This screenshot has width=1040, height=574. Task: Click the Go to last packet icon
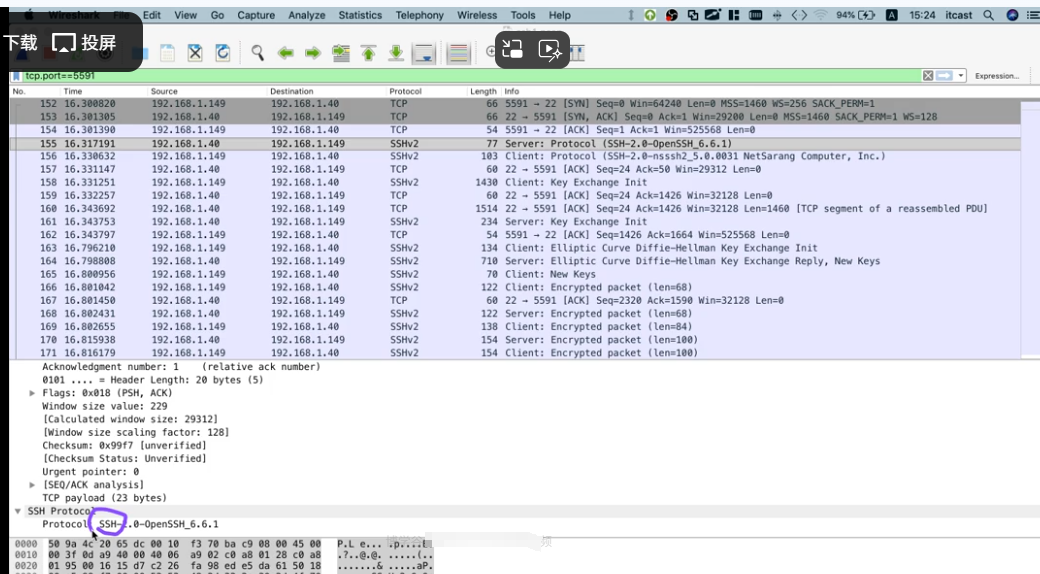pos(396,52)
